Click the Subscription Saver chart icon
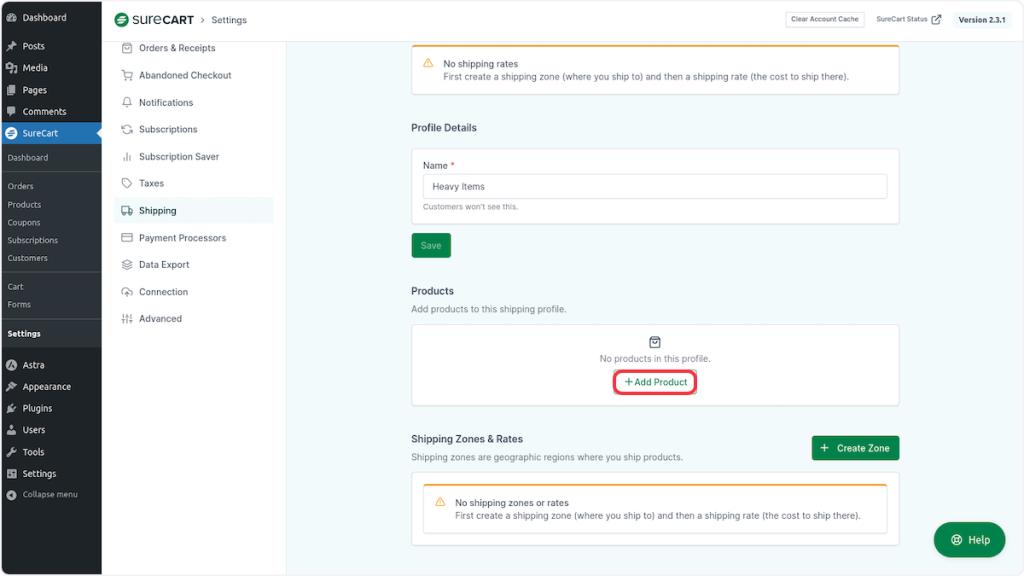 [127, 157]
